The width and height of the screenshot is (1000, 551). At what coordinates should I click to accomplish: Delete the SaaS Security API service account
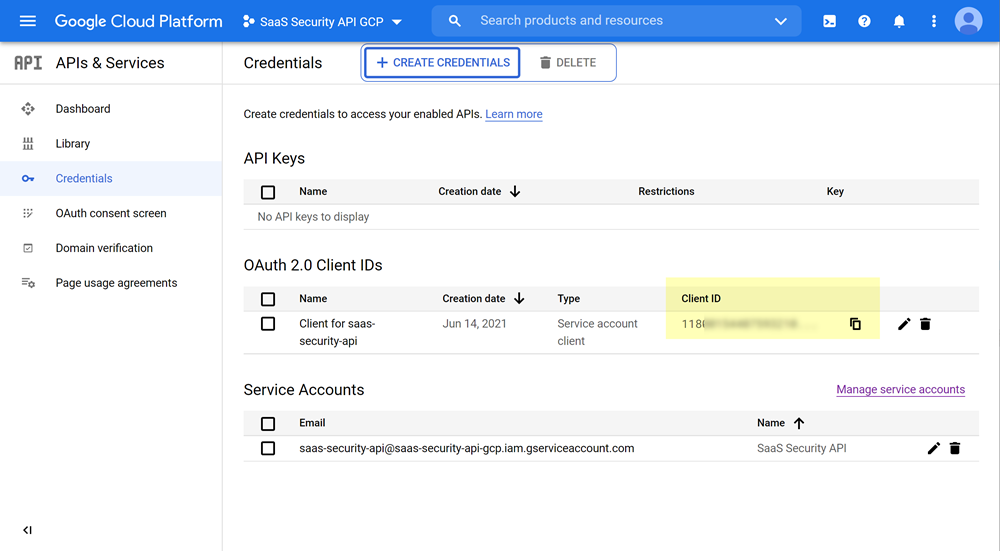(x=954, y=448)
